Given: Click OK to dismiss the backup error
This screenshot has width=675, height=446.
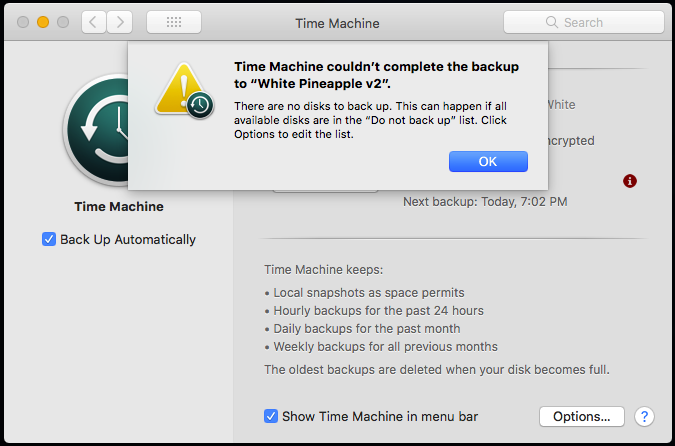Looking at the screenshot, I should pos(488,161).
